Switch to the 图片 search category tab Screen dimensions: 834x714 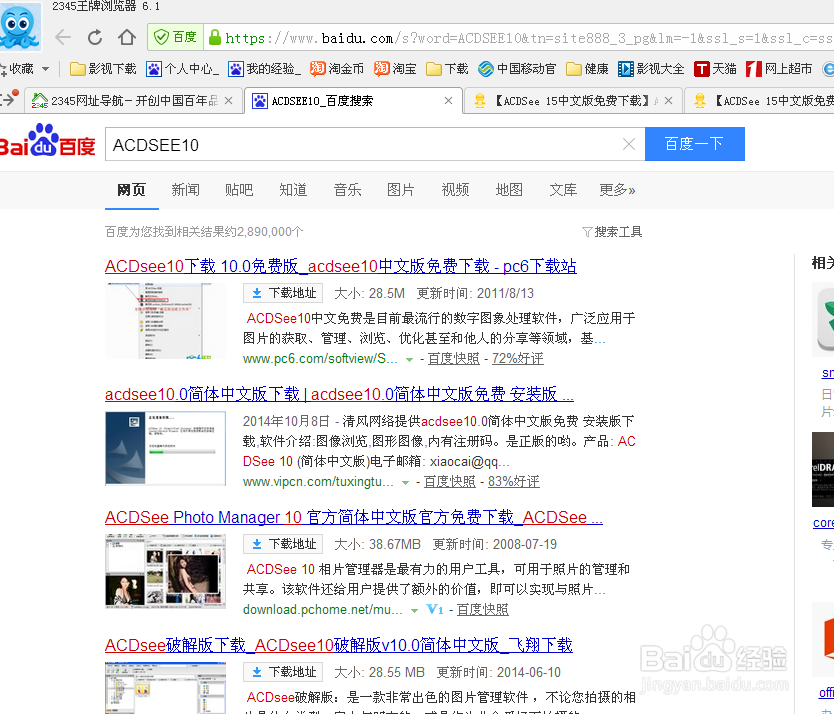point(400,189)
